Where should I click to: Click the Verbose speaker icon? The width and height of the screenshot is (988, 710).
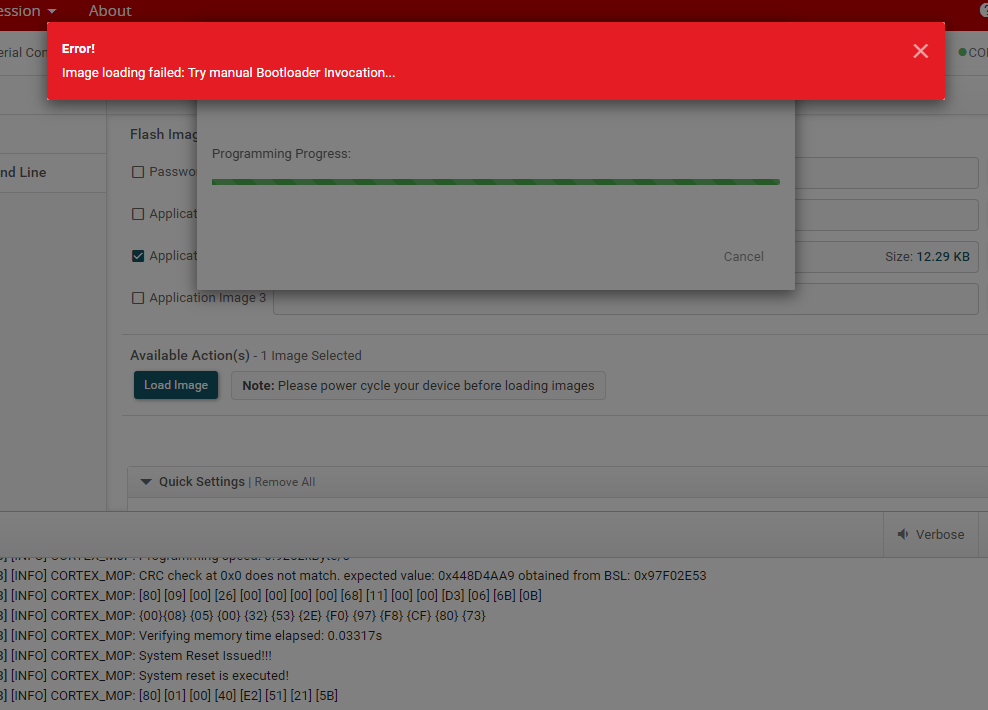[x=903, y=534]
